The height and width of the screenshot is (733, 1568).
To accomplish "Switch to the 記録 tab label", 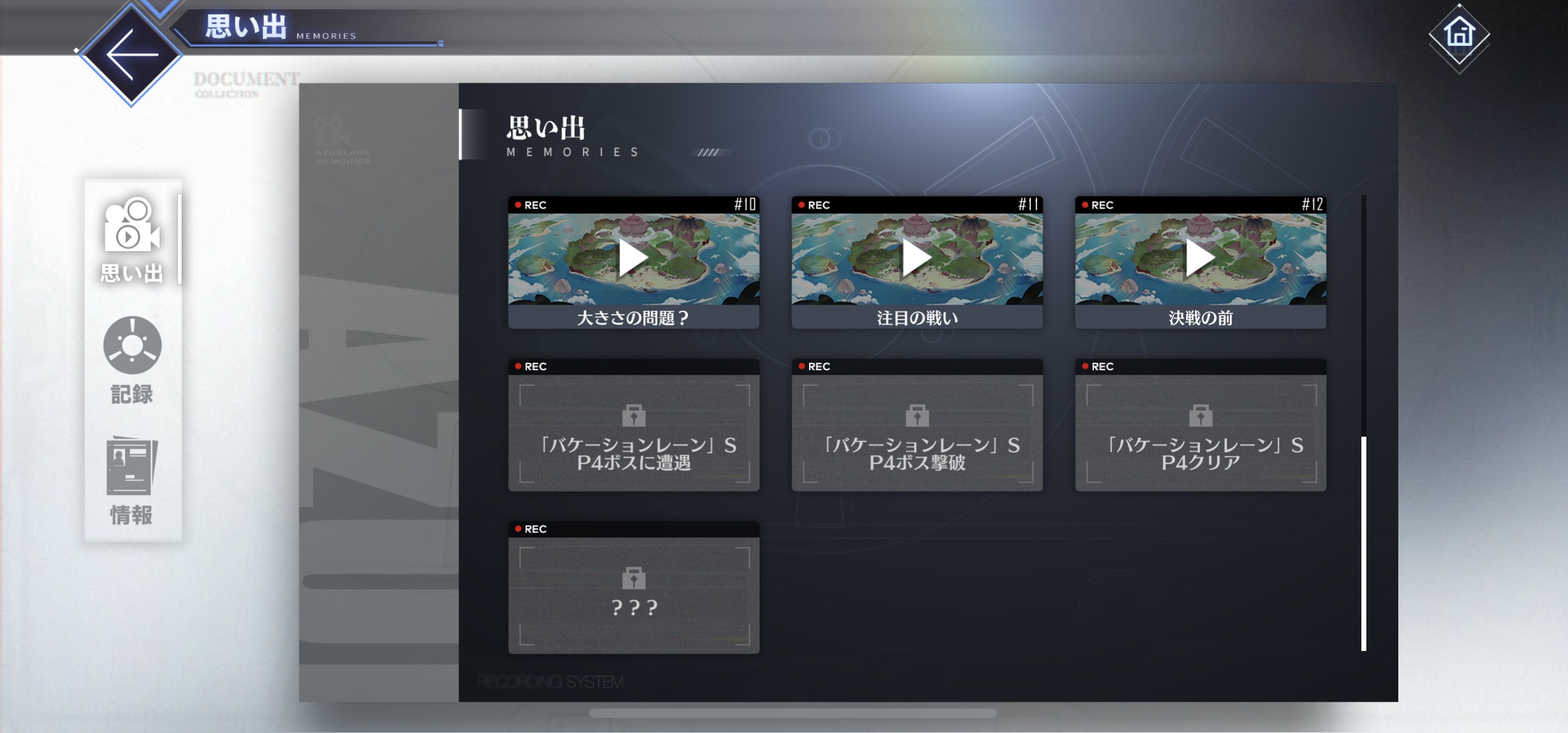I will pos(132,395).
